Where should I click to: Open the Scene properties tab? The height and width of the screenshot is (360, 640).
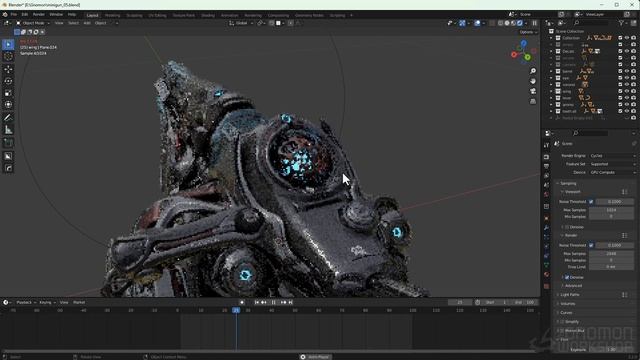tap(547, 185)
